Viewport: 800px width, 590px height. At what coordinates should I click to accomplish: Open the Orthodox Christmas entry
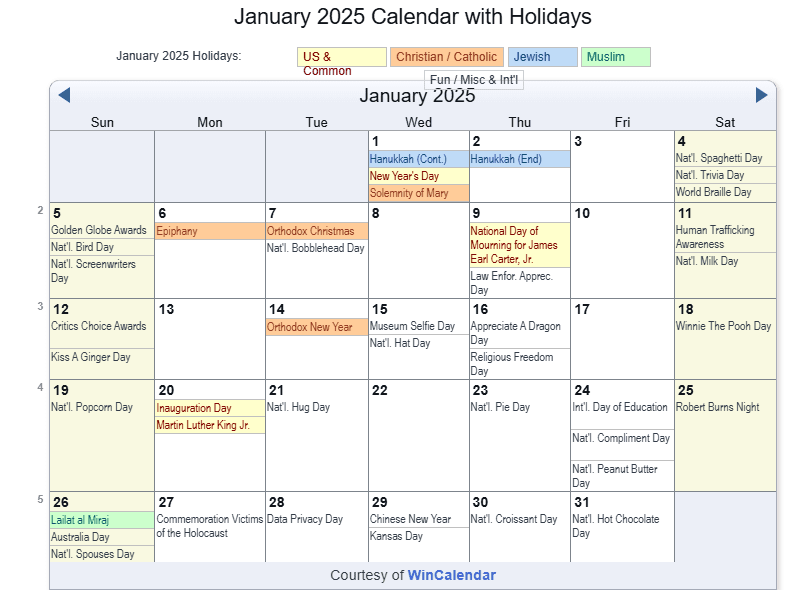tap(310, 231)
